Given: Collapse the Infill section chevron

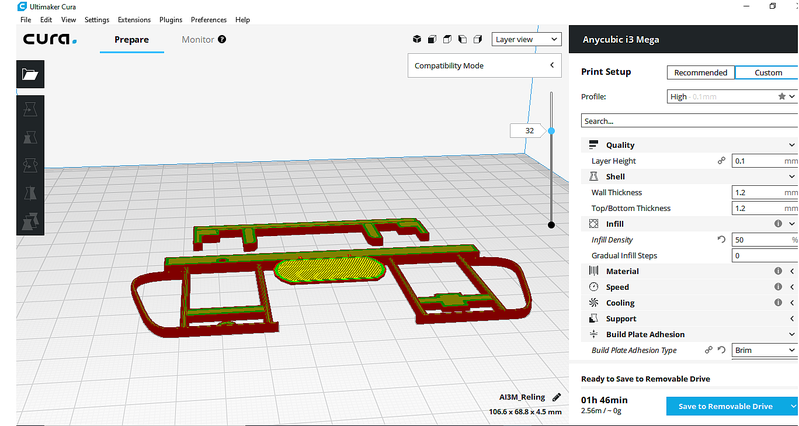Looking at the screenshot, I should [x=792, y=224].
